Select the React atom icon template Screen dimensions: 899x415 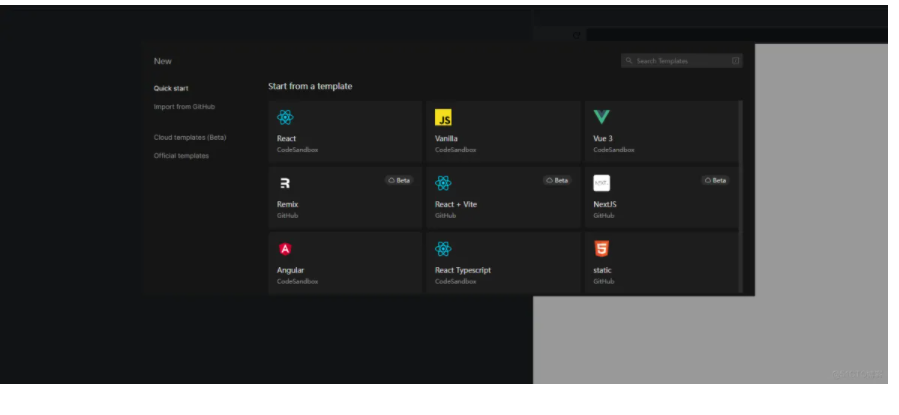coord(285,118)
